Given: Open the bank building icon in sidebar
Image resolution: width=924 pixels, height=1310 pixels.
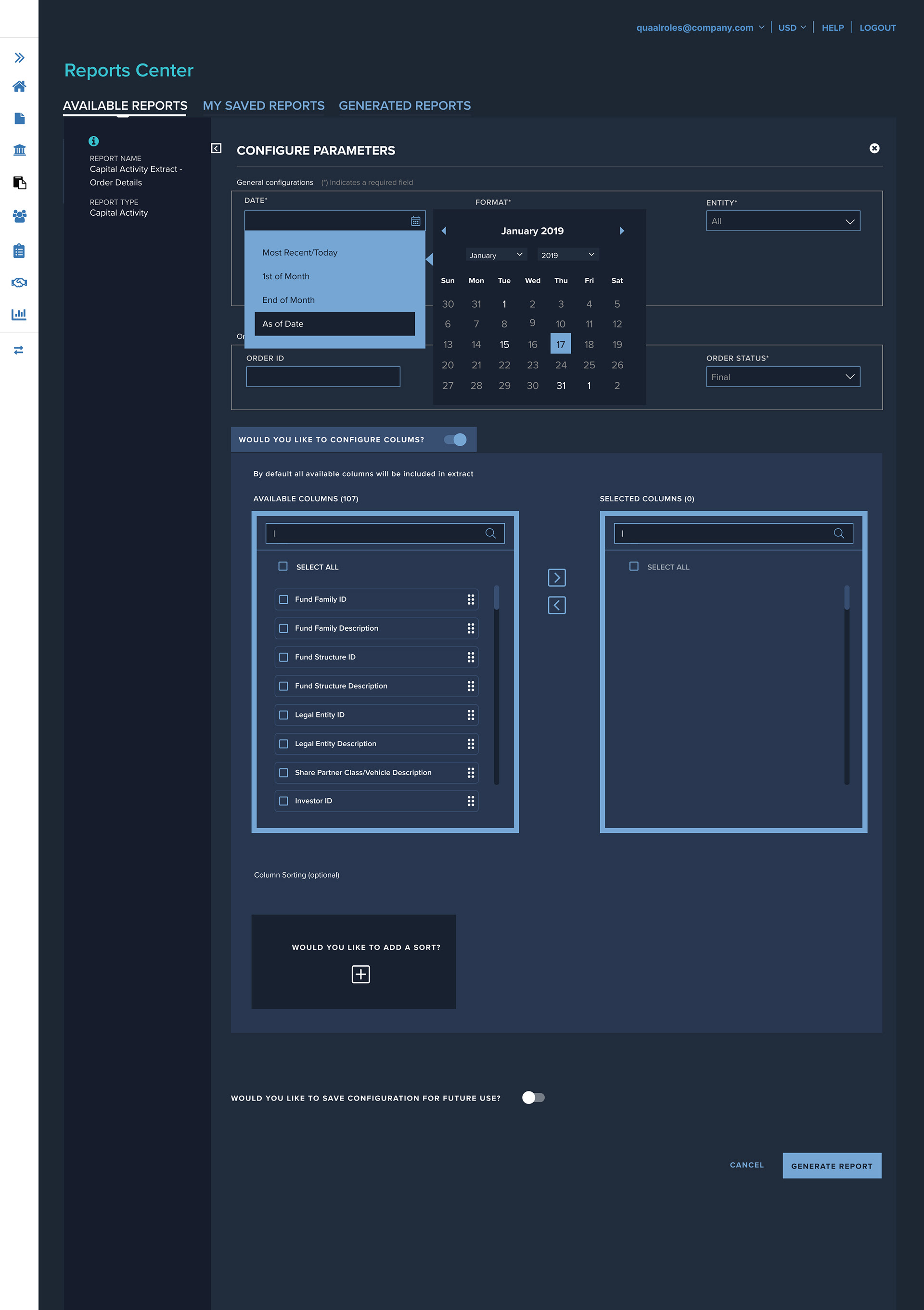Looking at the screenshot, I should pyautogui.click(x=19, y=150).
